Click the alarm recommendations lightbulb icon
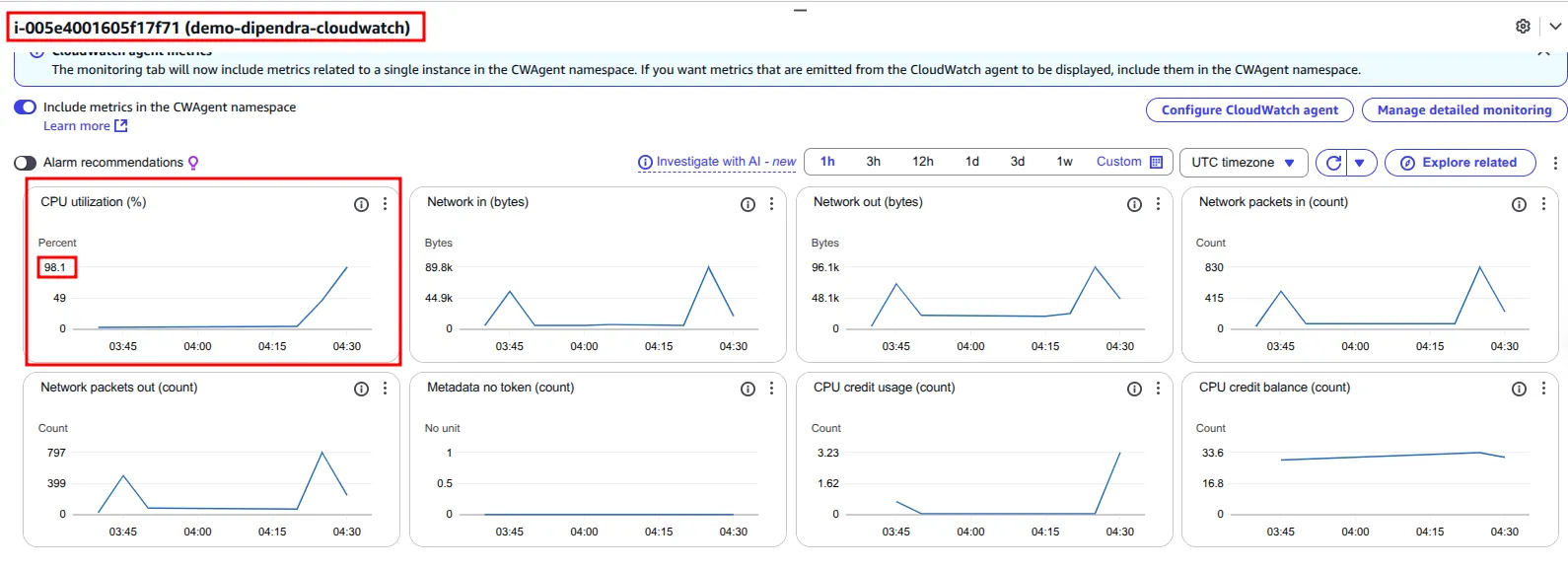The height and width of the screenshot is (568, 1568). coord(193,163)
